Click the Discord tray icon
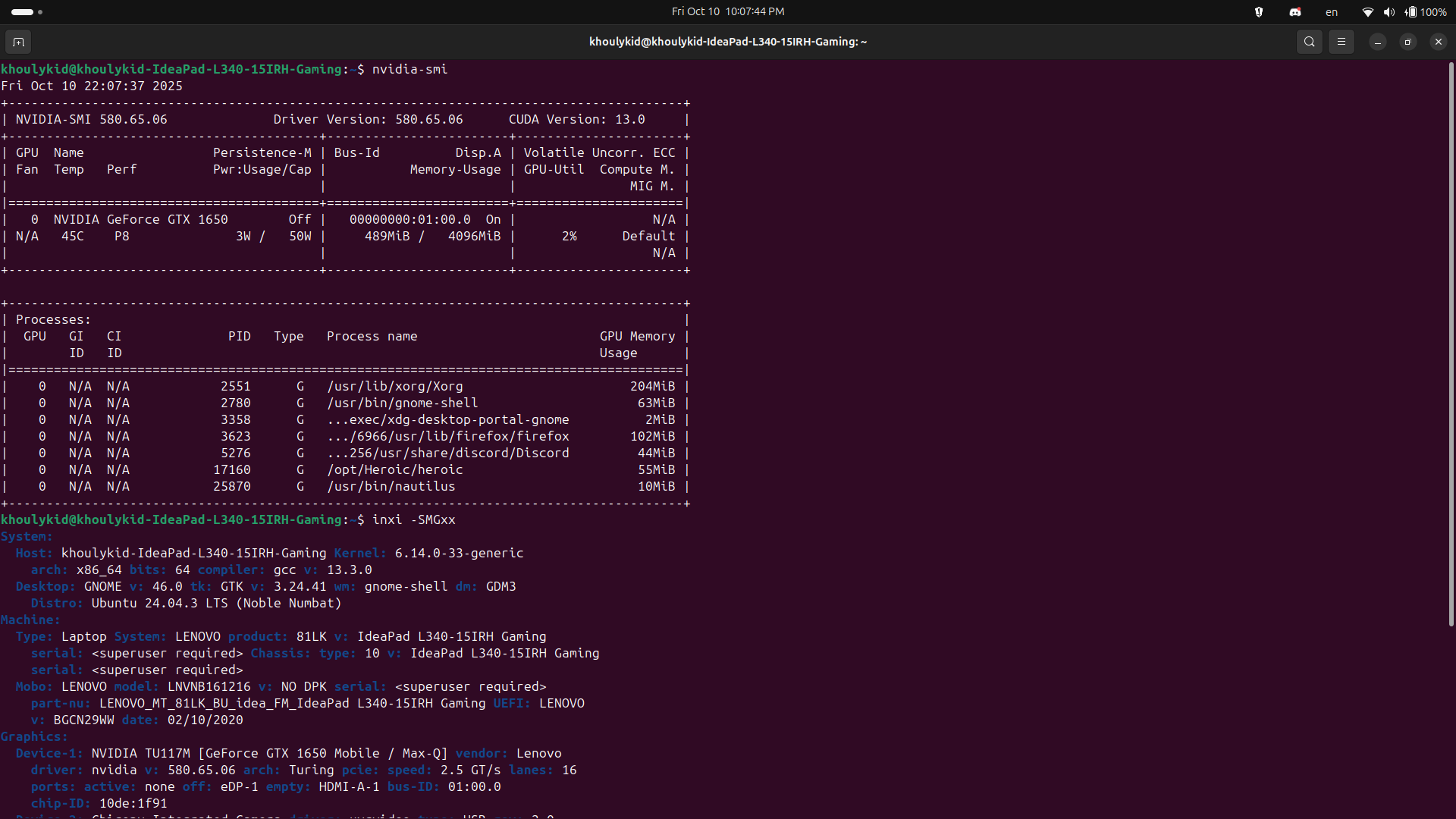The width and height of the screenshot is (1456, 819). click(1295, 11)
